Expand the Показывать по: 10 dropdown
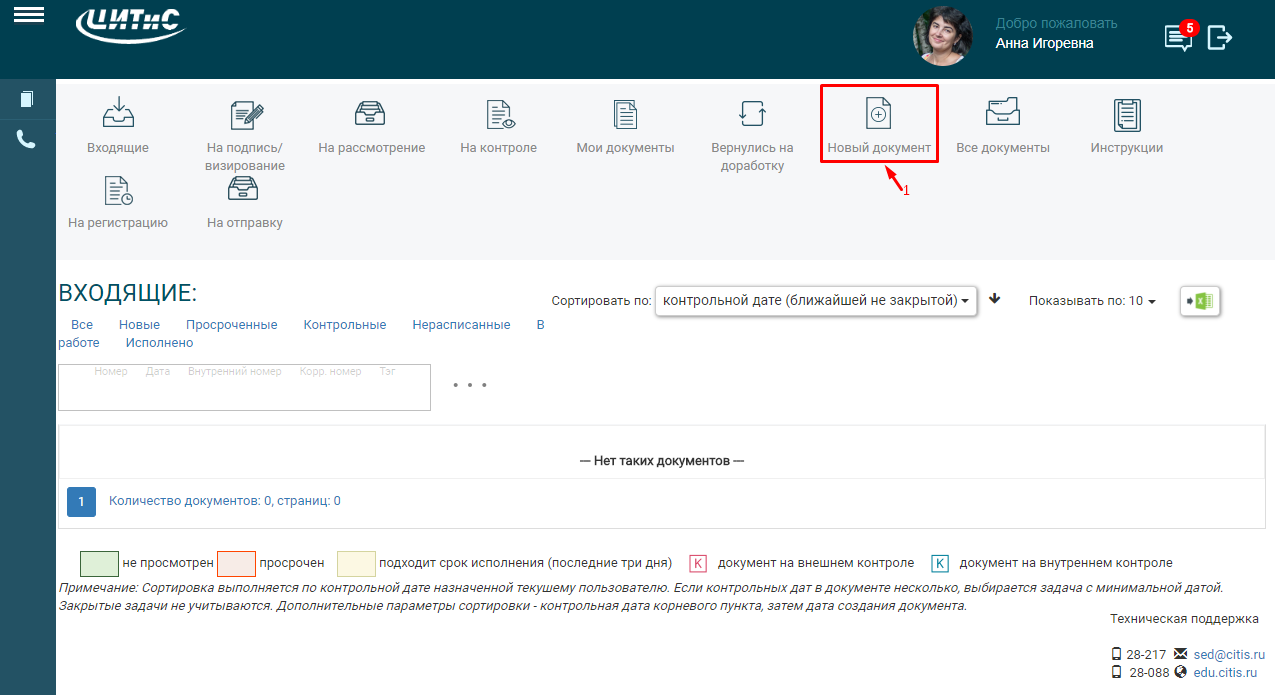Image resolution: width=1275 pixels, height=695 pixels. pos(1092,301)
